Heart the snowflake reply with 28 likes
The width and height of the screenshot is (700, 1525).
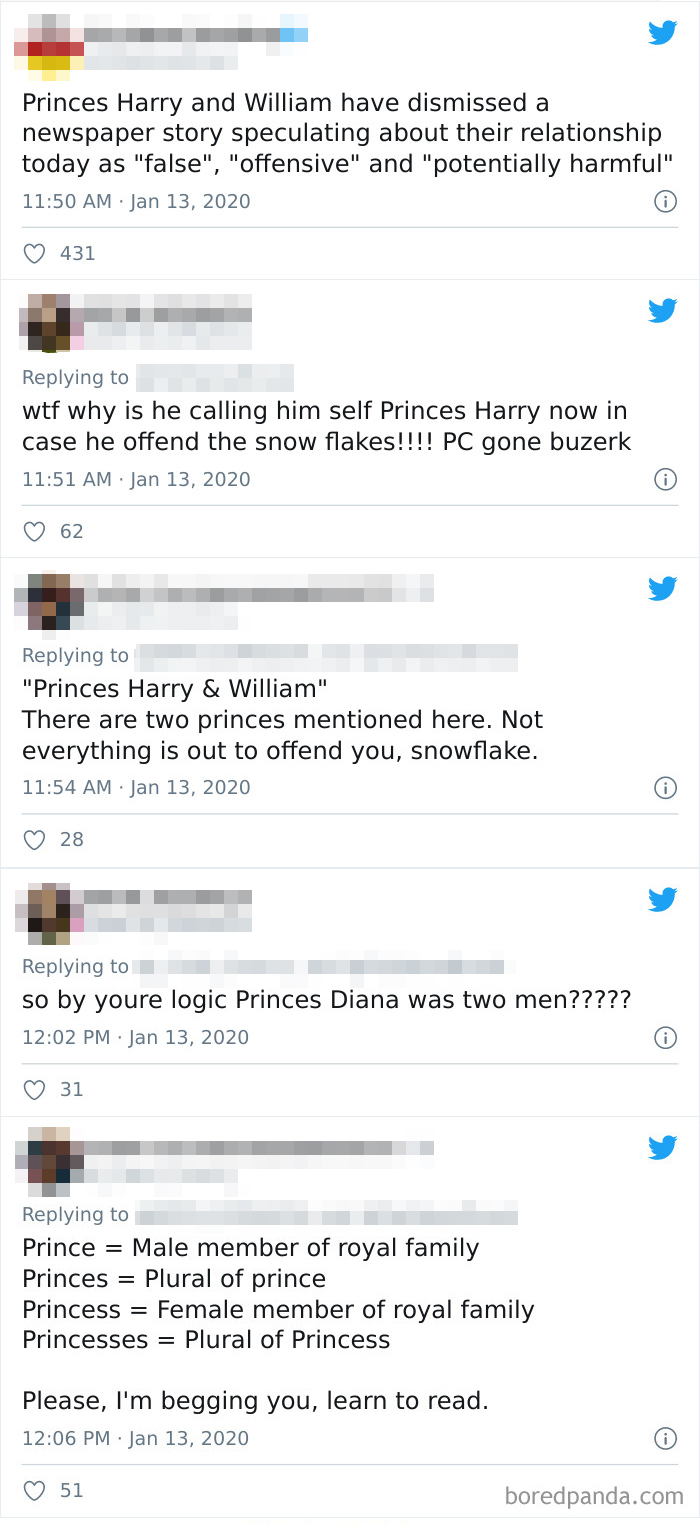pos(33,839)
